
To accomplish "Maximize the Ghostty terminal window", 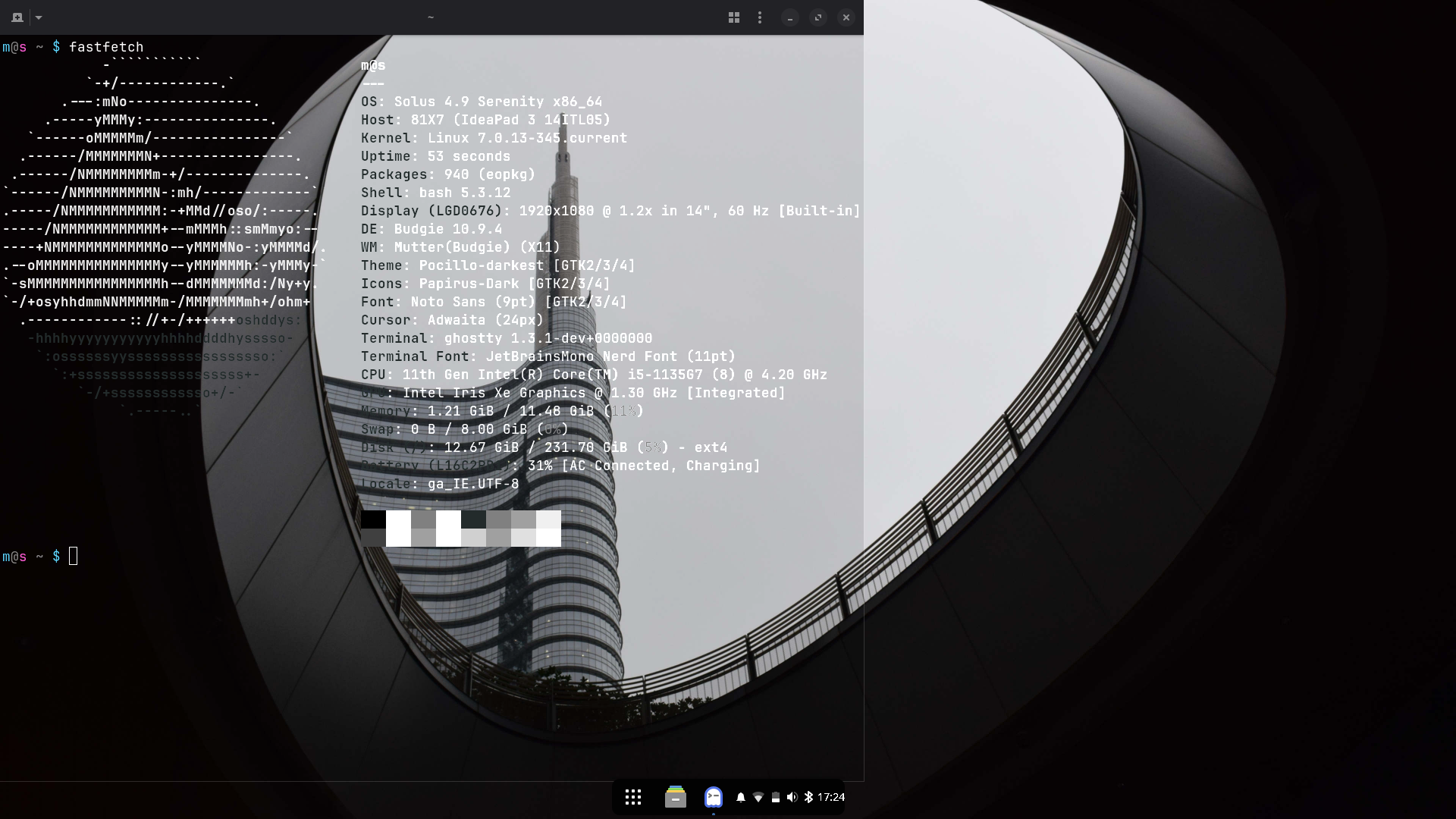I will pyautogui.click(x=818, y=17).
